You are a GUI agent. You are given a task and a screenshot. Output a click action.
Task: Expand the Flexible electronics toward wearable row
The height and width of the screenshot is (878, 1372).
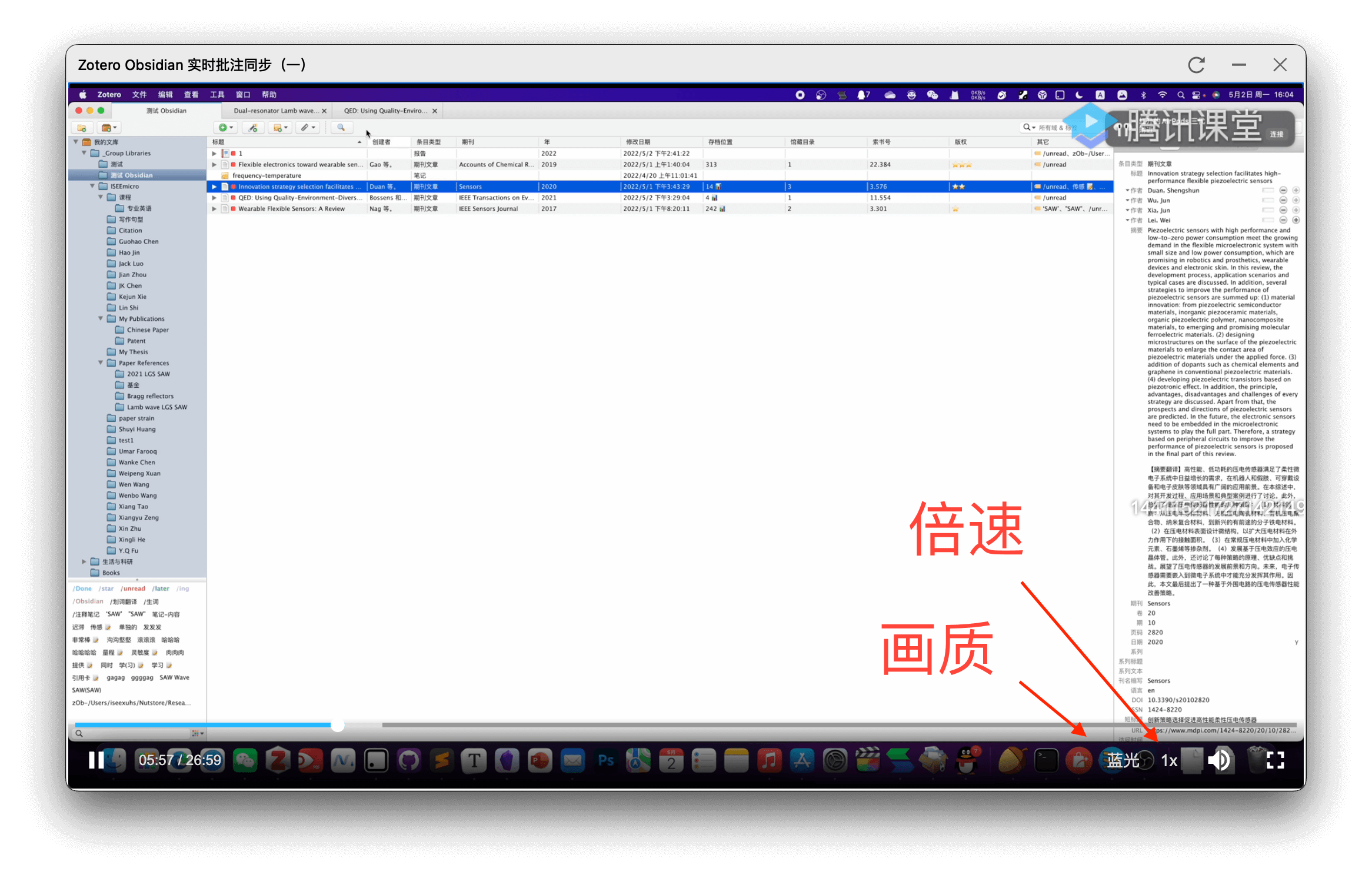pyautogui.click(x=214, y=164)
